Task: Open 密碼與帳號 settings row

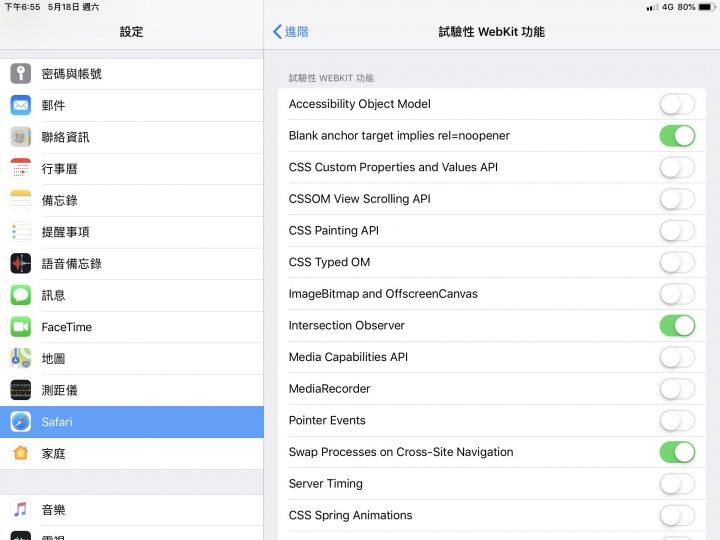Action: click(x=132, y=74)
